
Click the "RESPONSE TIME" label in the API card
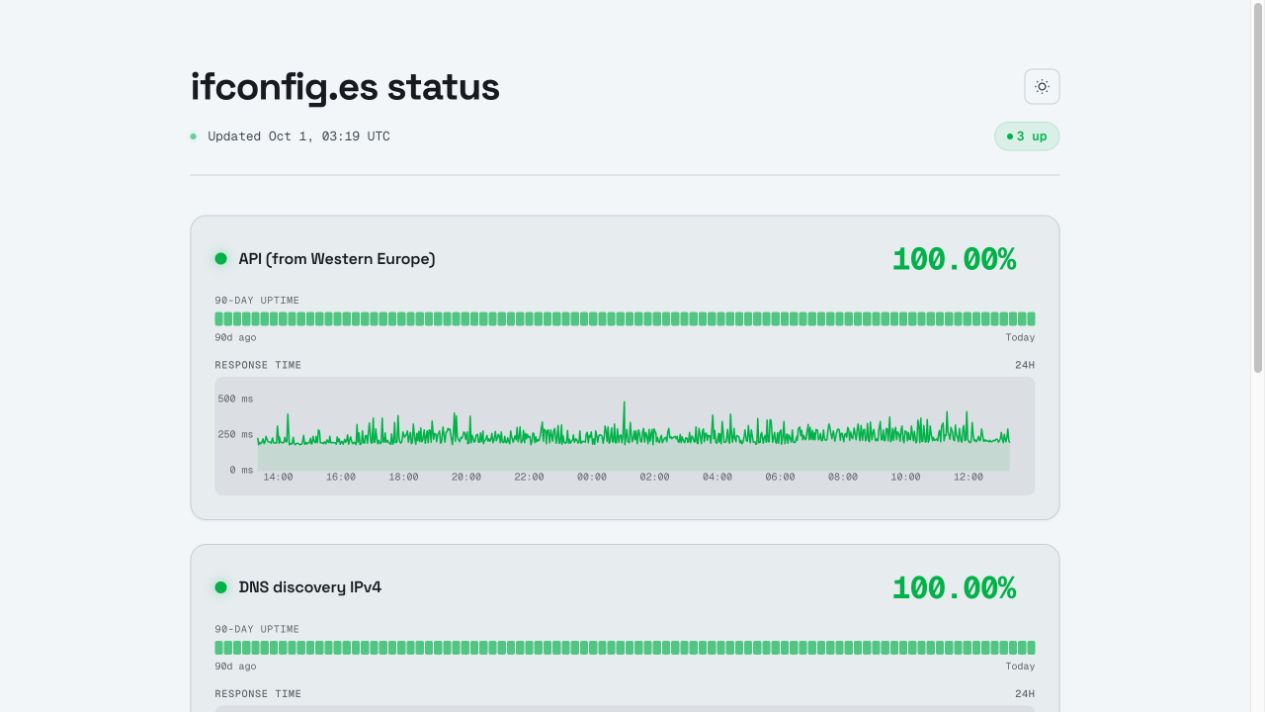pyautogui.click(x=258, y=365)
